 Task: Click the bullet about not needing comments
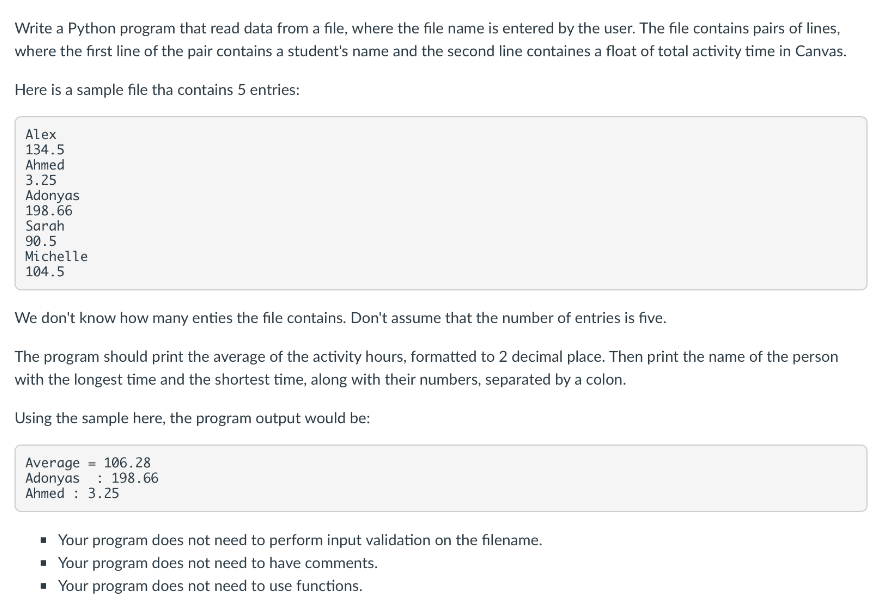coord(218,563)
